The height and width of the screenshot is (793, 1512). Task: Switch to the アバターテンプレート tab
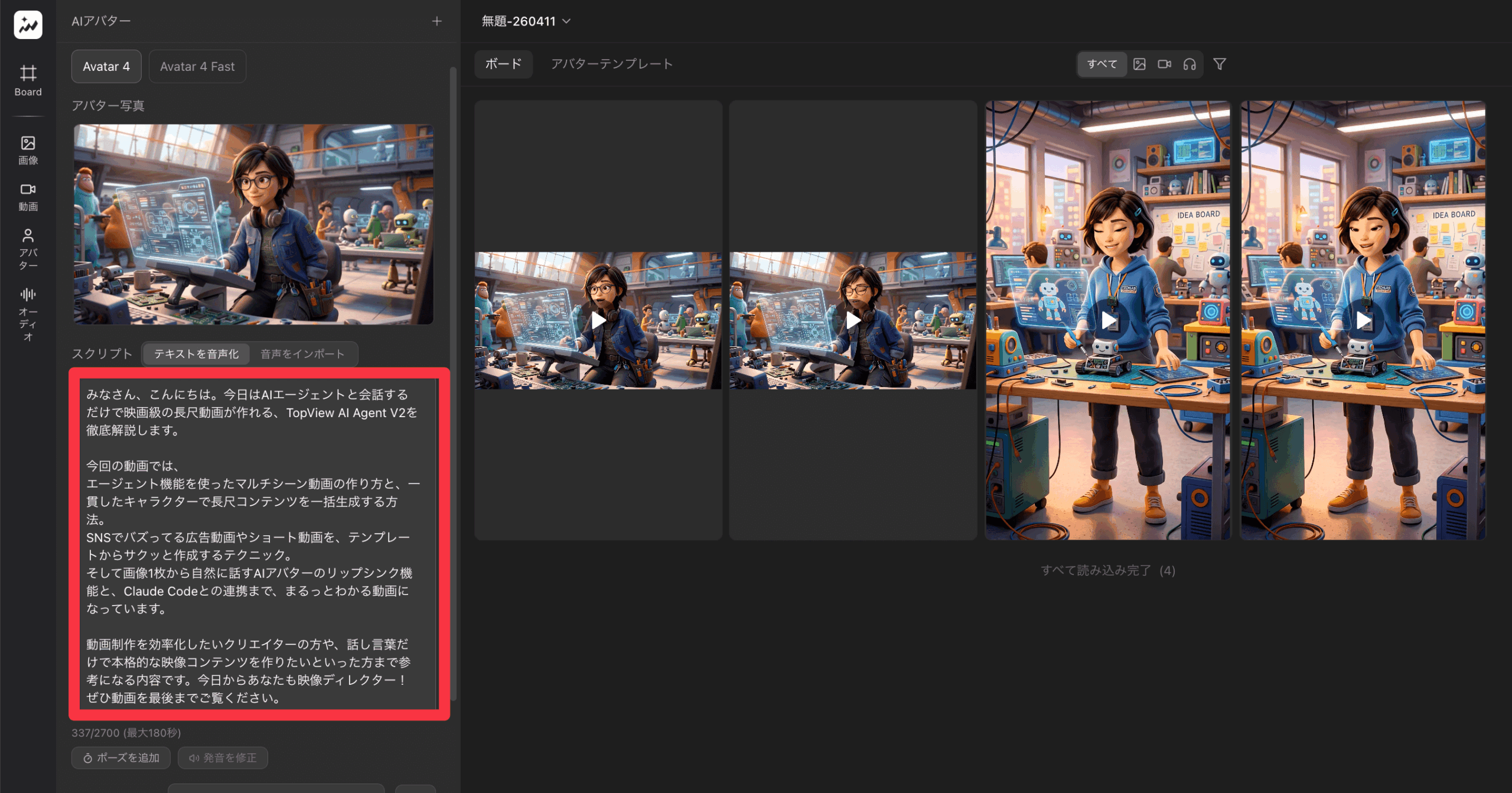coord(611,64)
